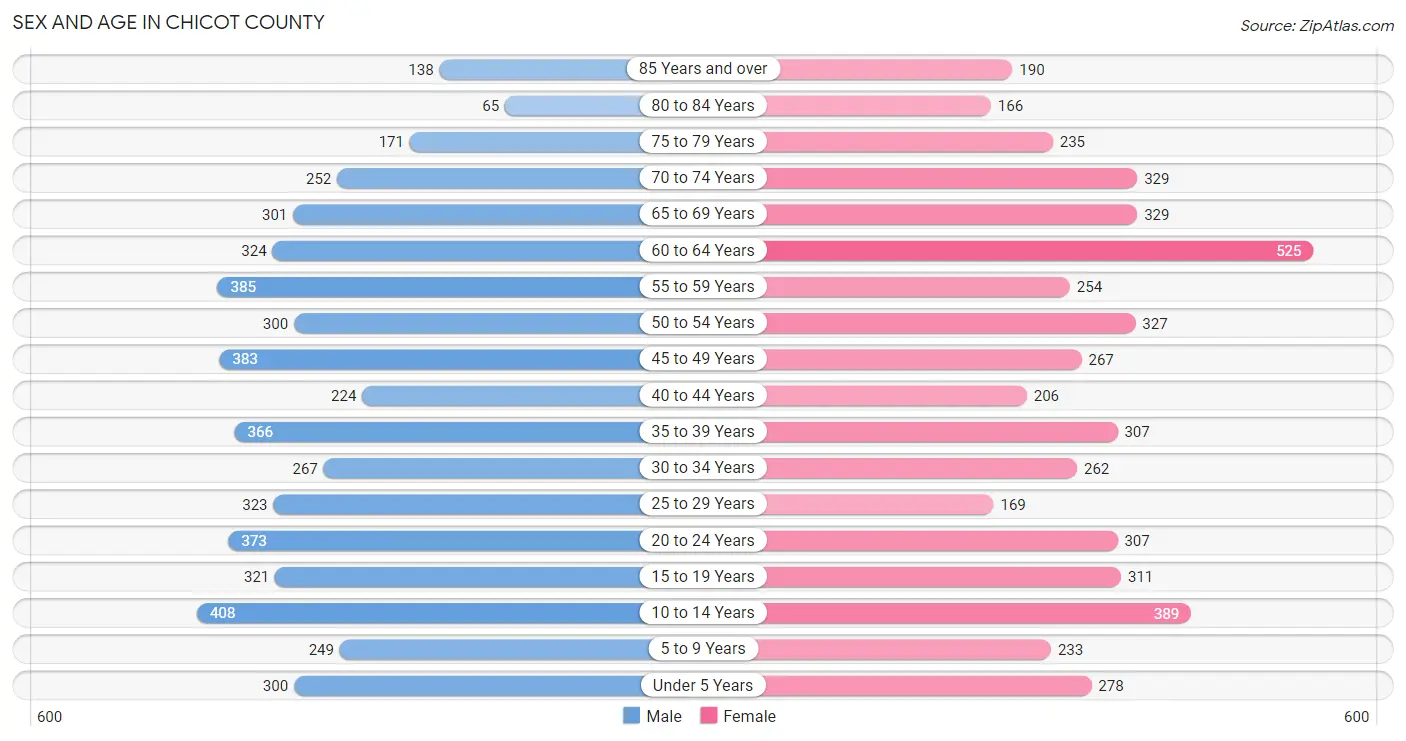
Task: Click the 25 to 29 Years female bar
Action: [875, 504]
